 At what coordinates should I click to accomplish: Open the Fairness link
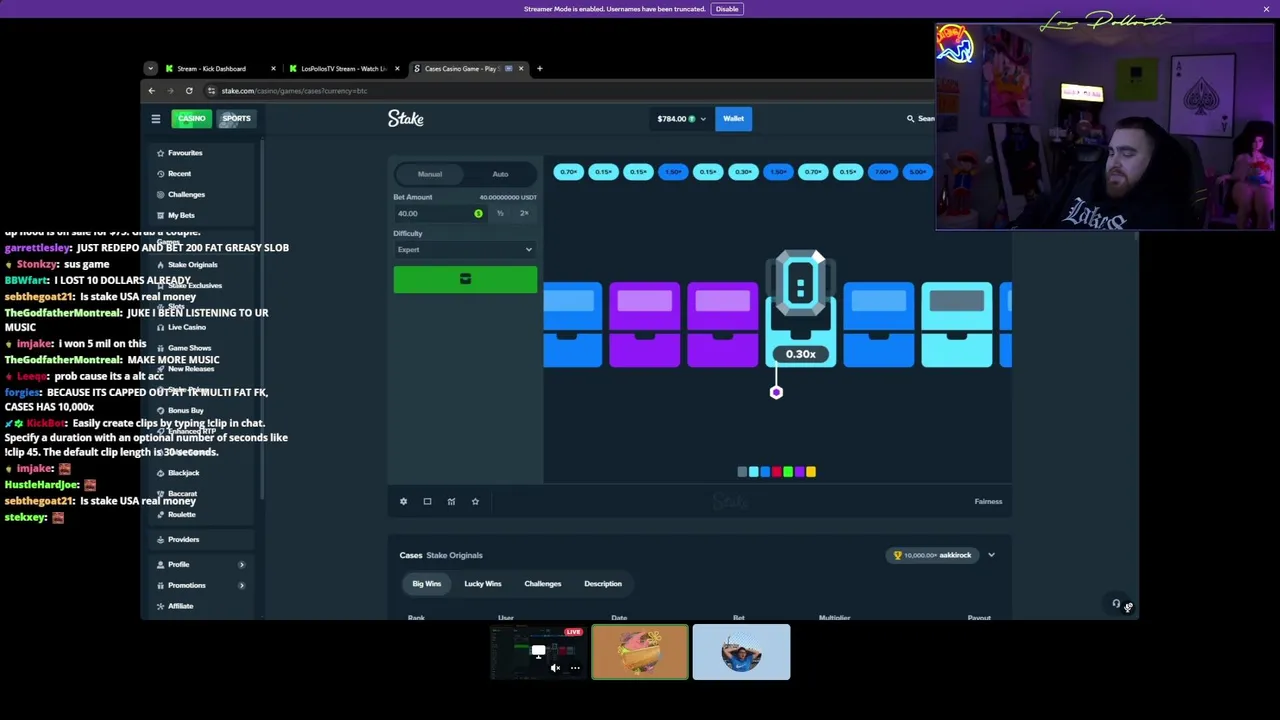coord(988,502)
